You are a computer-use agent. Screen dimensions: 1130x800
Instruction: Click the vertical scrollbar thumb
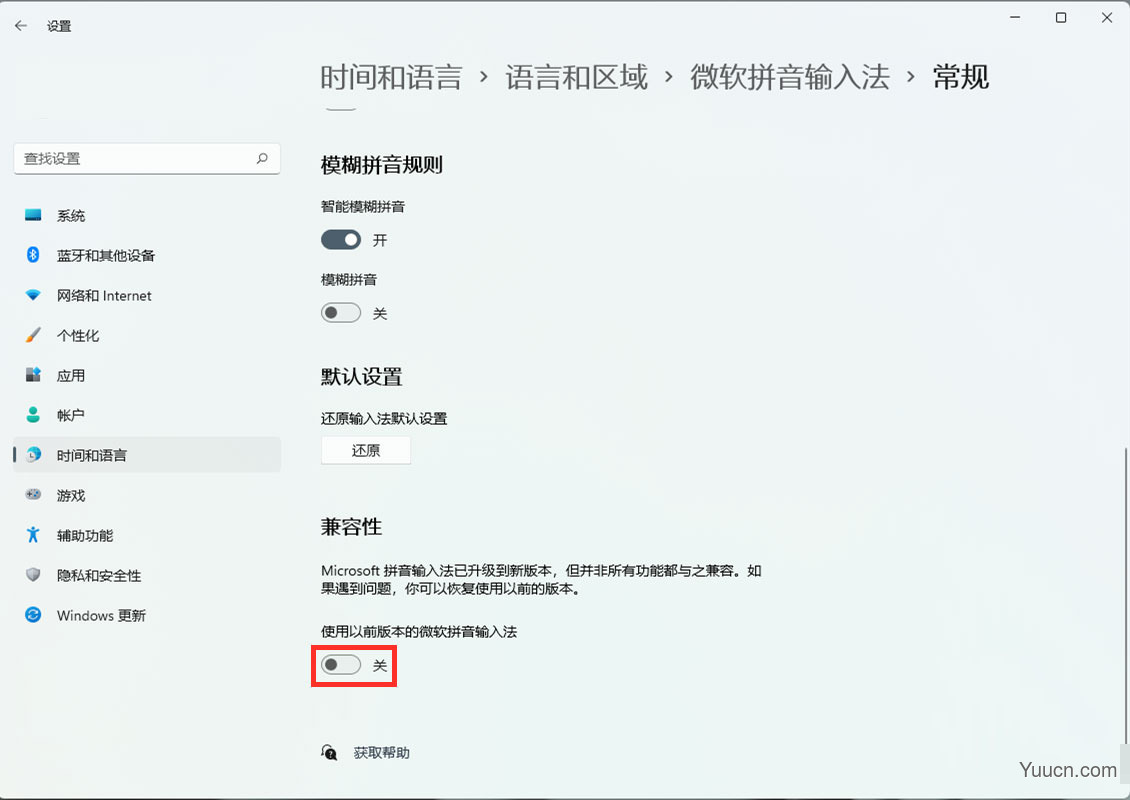1126,595
